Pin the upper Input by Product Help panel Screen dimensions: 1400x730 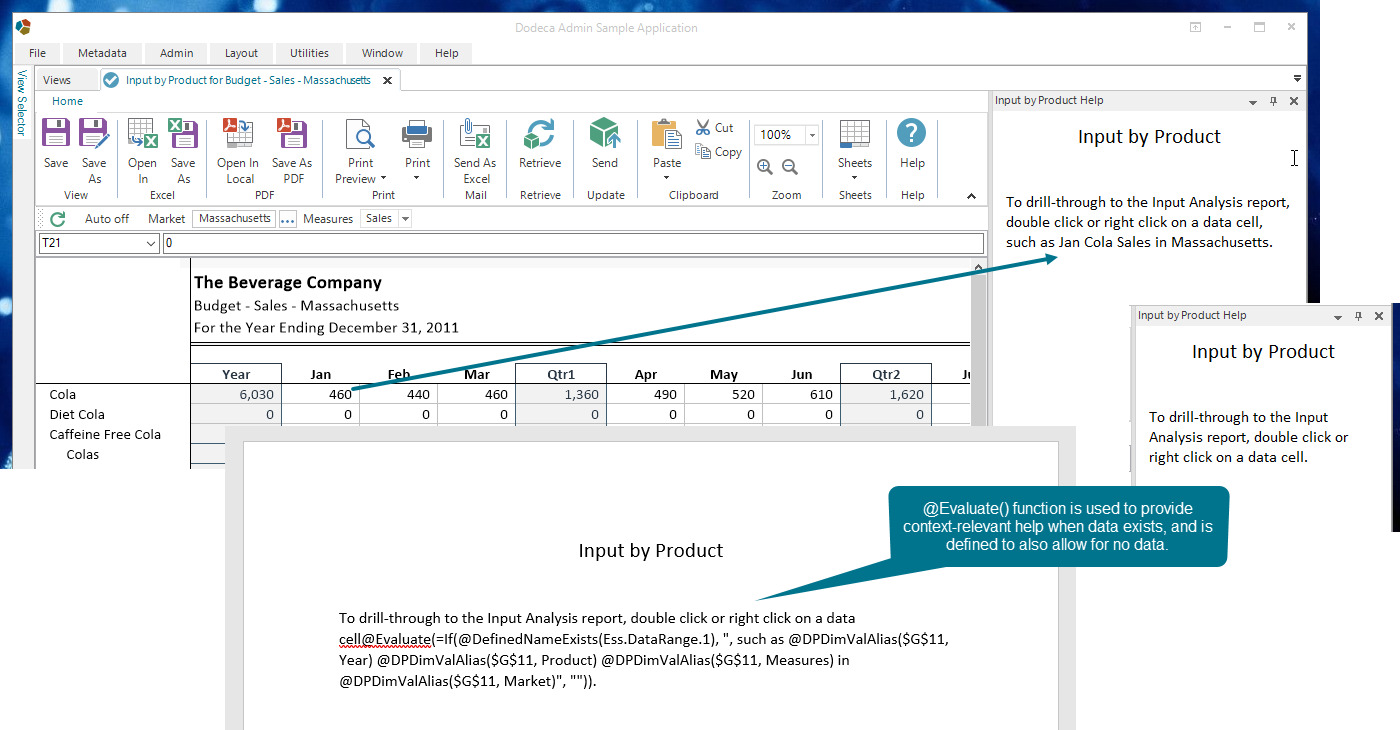click(1273, 101)
